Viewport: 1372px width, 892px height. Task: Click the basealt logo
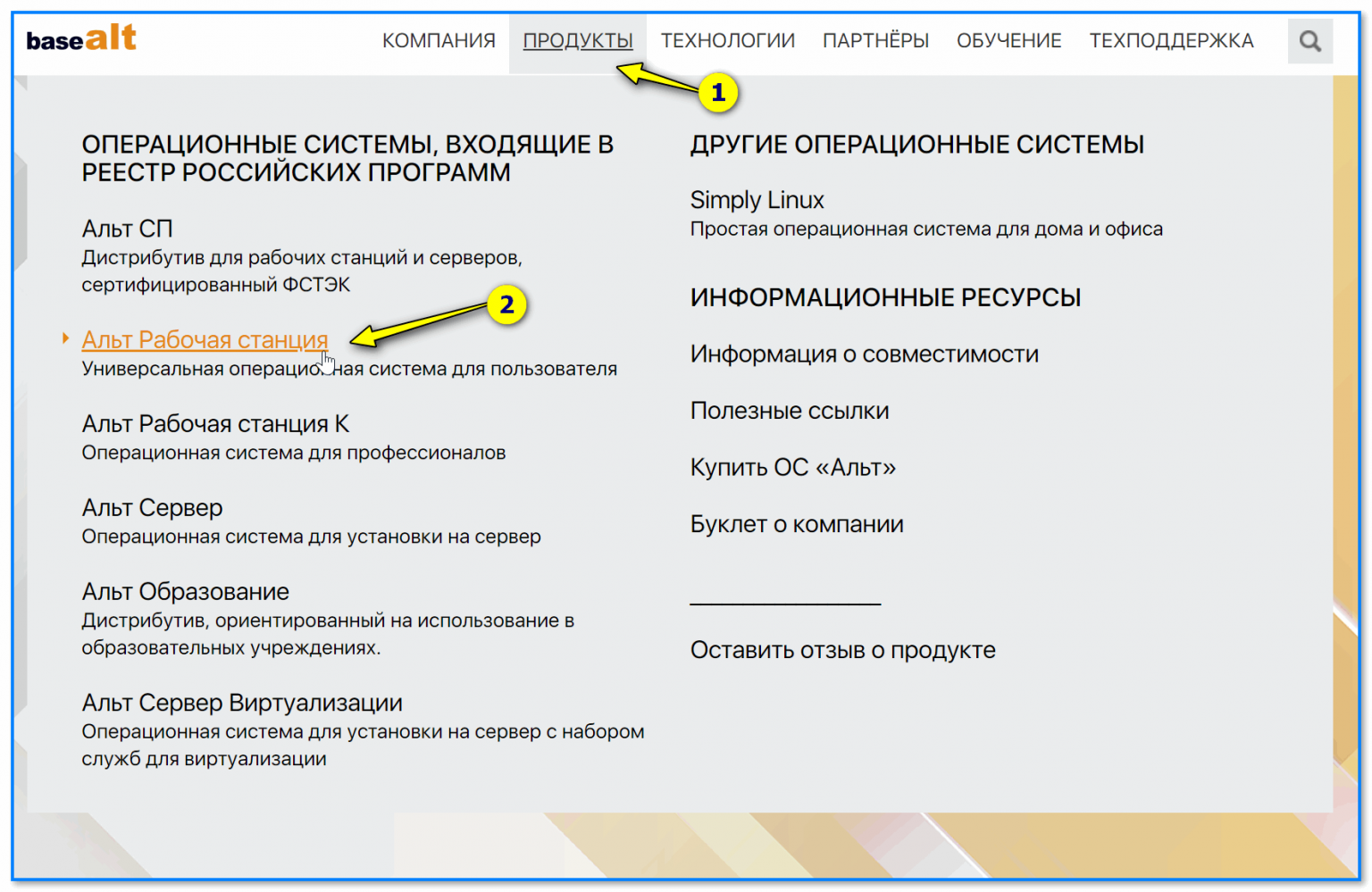(81, 38)
